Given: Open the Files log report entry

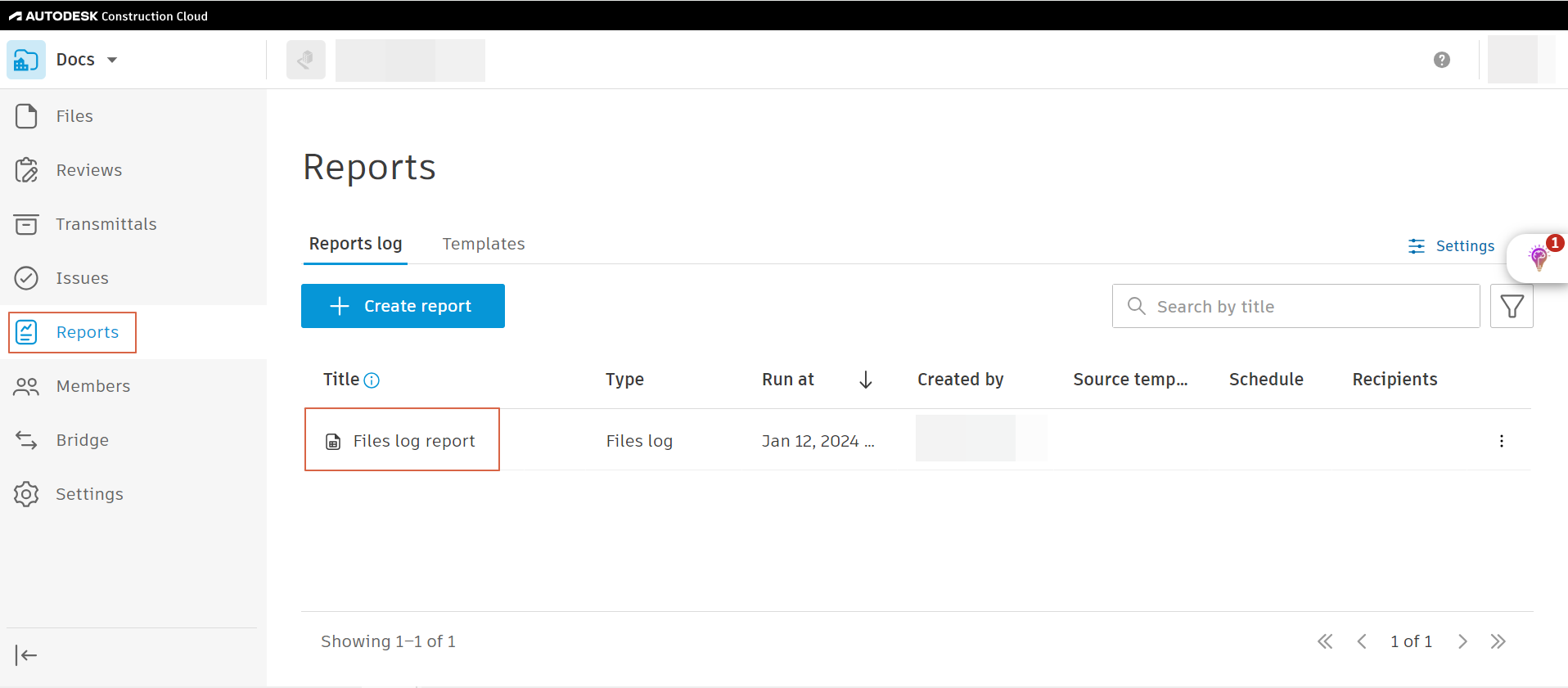Looking at the screenshot, I should (413, 441).
